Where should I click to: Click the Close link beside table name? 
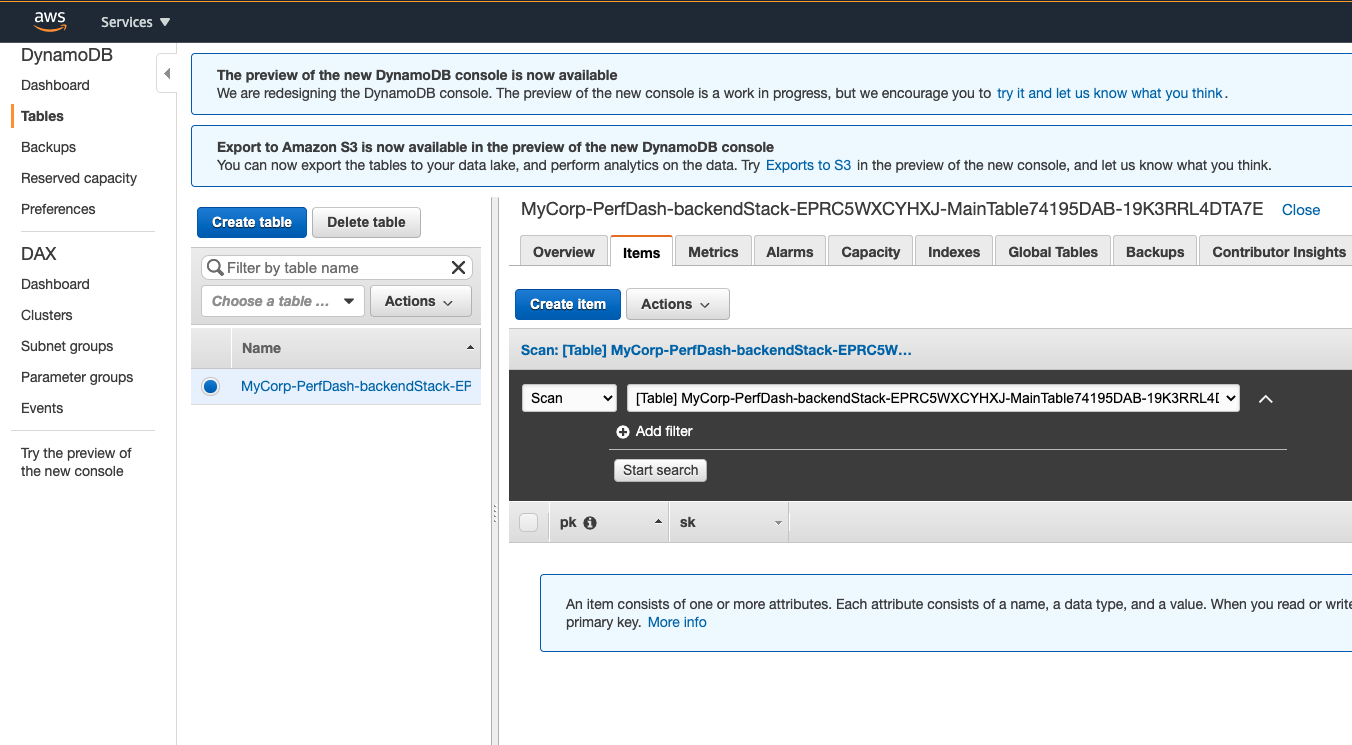pos(1301,210)
